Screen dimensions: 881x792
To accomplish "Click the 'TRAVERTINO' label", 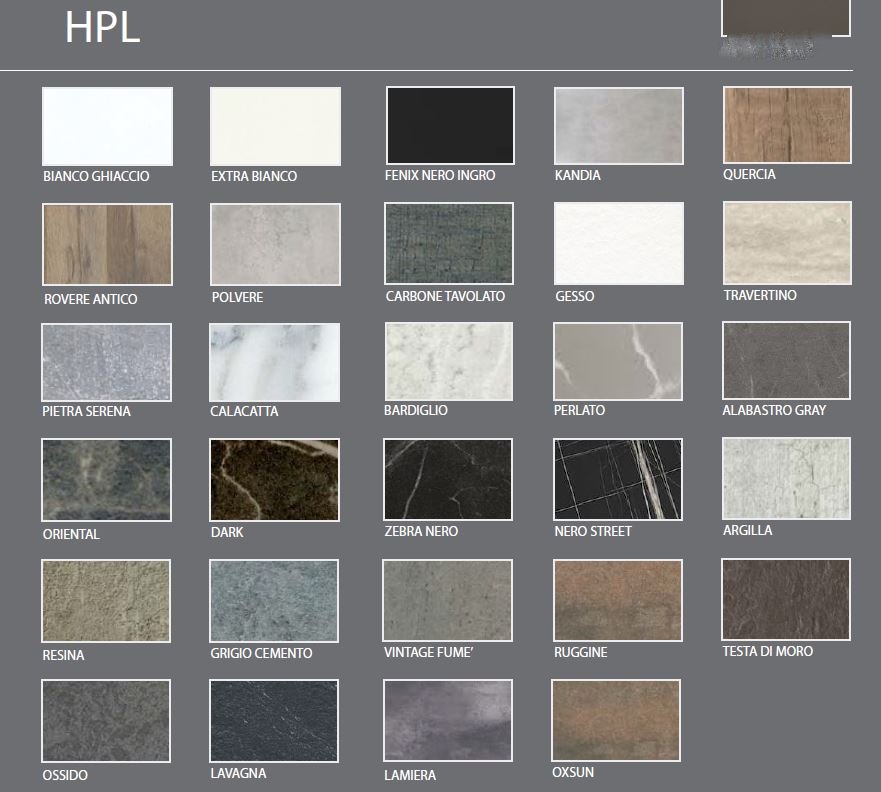I will pyautogui.click(x=760, y=295).
